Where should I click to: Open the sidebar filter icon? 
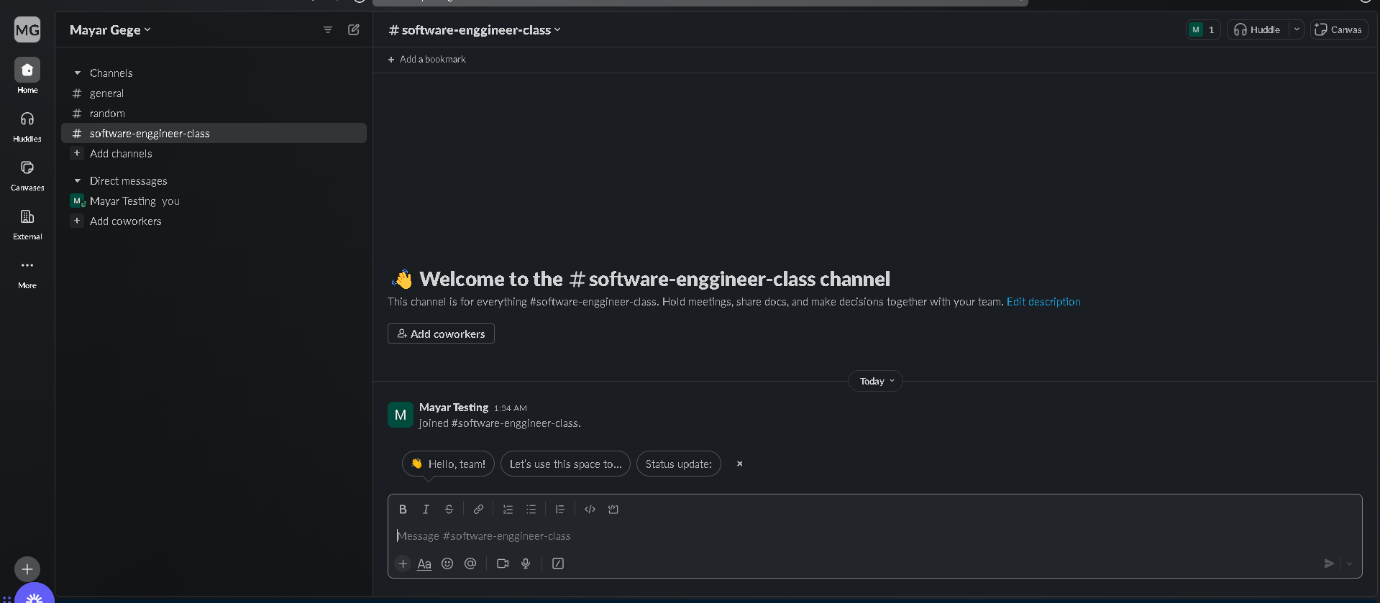pos(328,30)
